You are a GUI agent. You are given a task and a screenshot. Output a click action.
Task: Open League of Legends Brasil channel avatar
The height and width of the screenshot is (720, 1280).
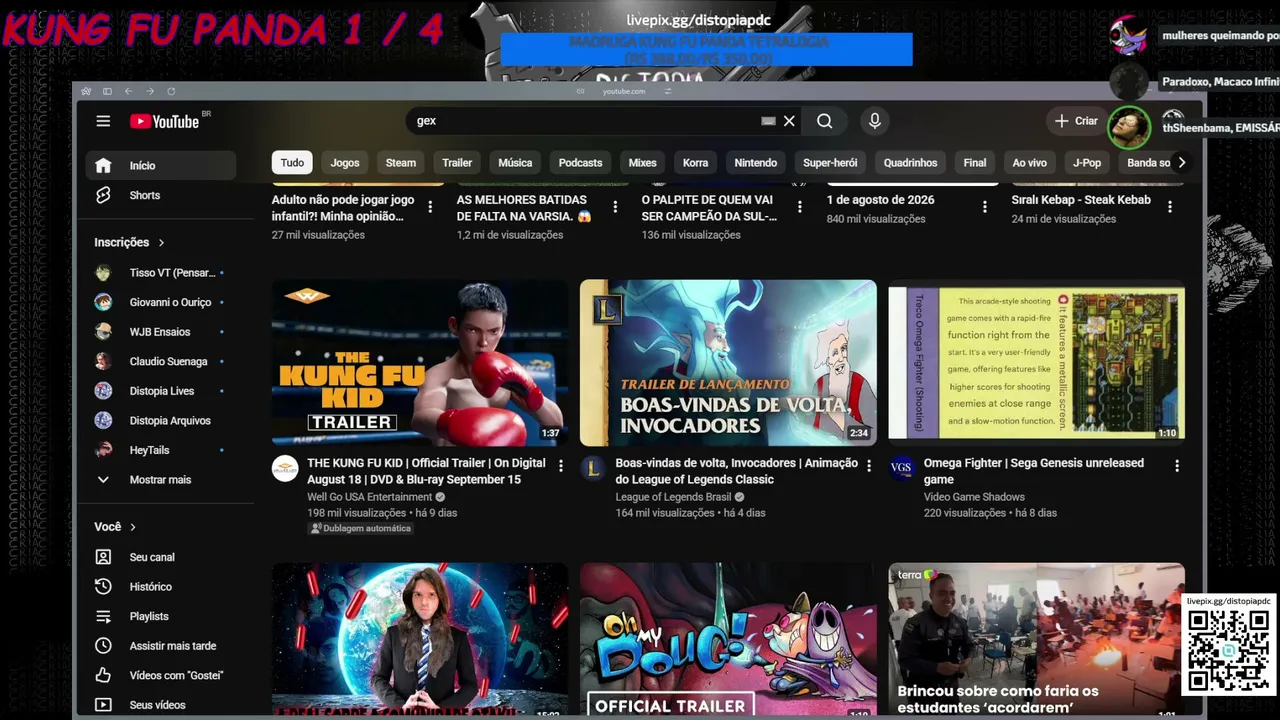pos(593,468)
